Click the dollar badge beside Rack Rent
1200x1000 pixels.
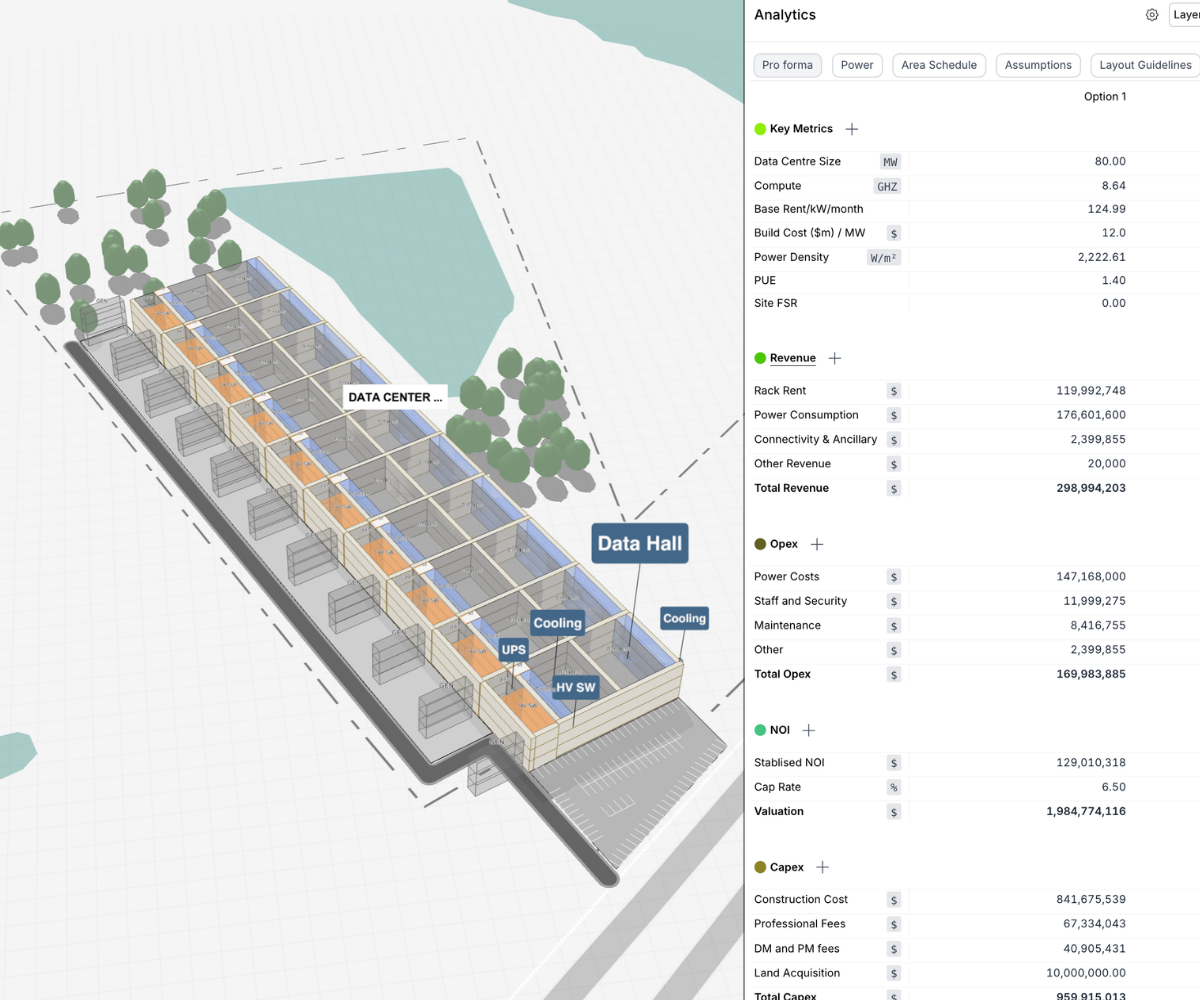[894, 391]
